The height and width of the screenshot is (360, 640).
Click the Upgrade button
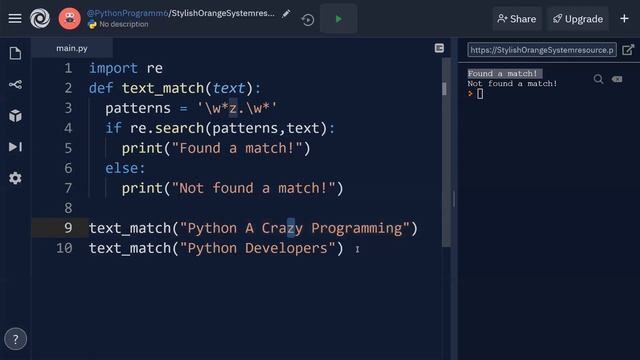[578, 19]
